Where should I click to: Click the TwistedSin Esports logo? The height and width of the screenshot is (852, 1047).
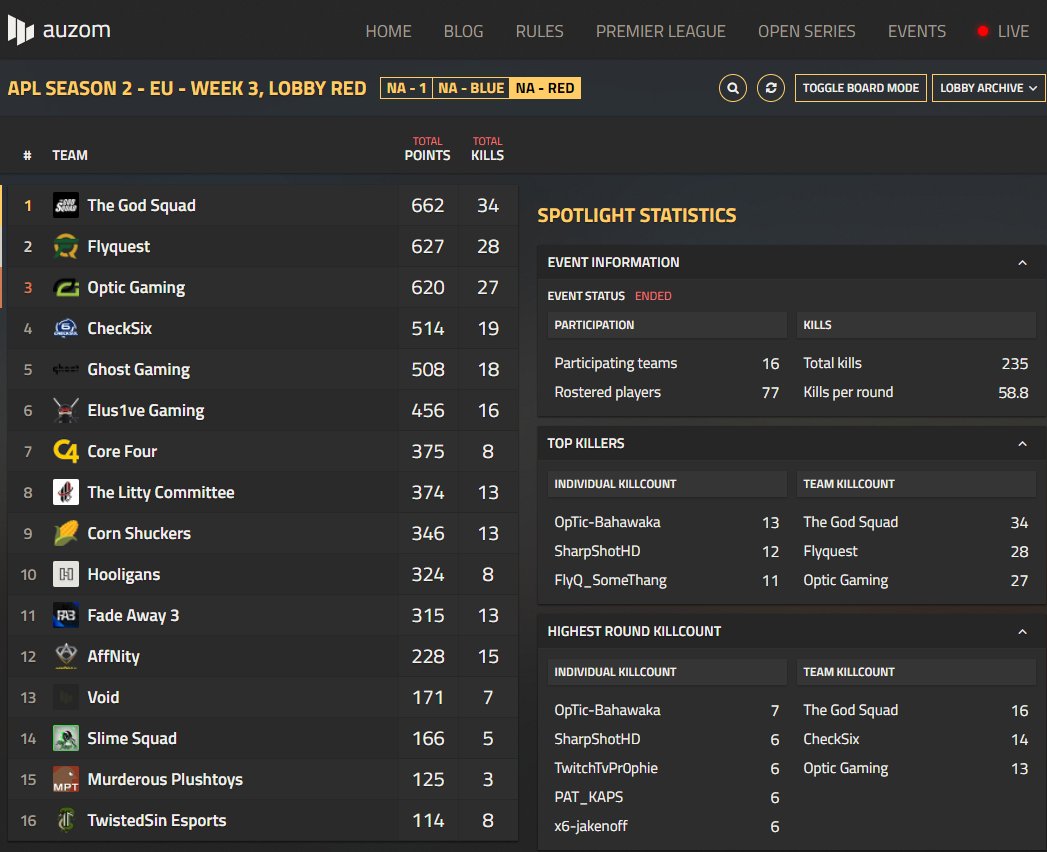point(65,821)
